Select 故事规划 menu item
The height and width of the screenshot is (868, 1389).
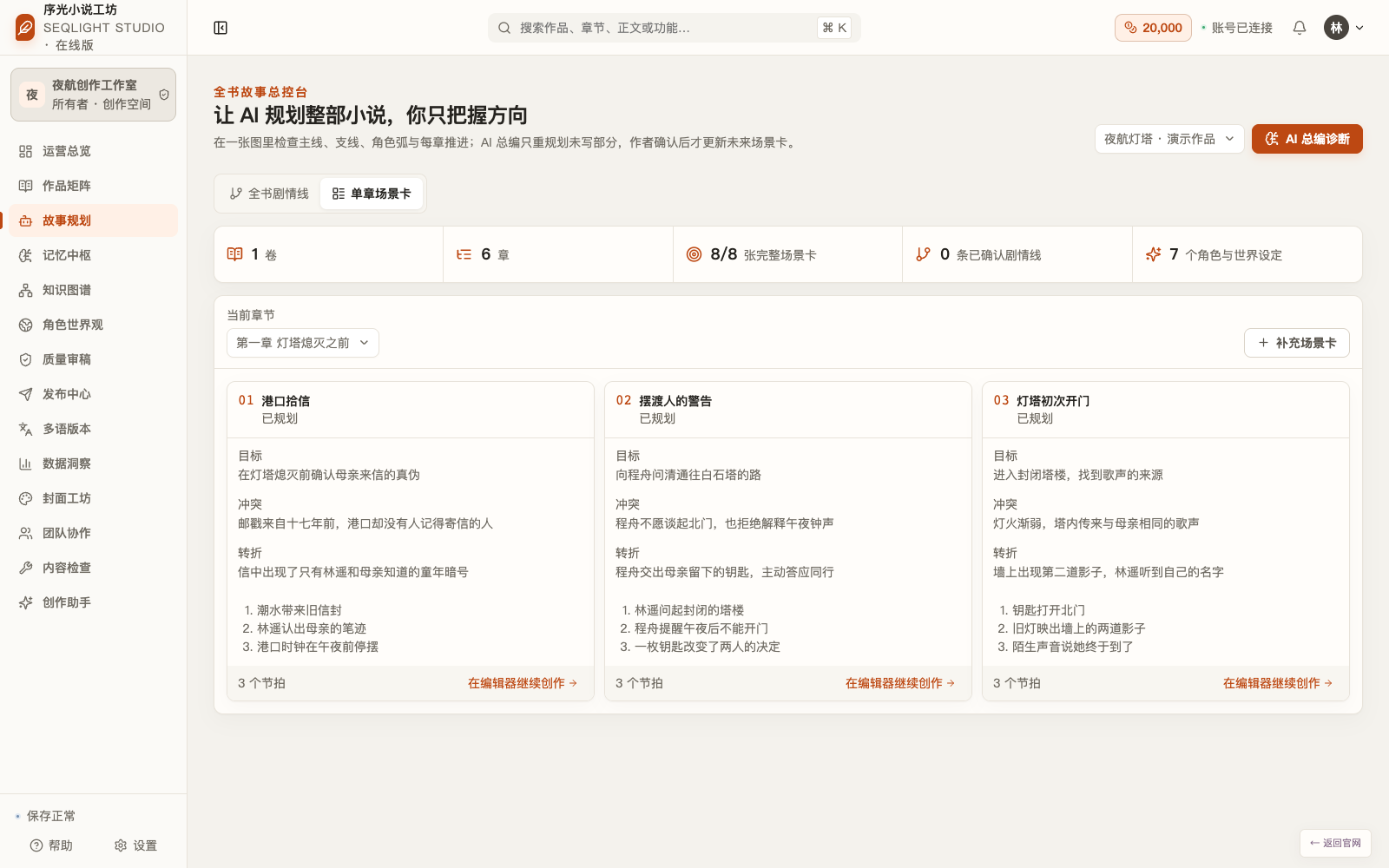pos(94,220)
